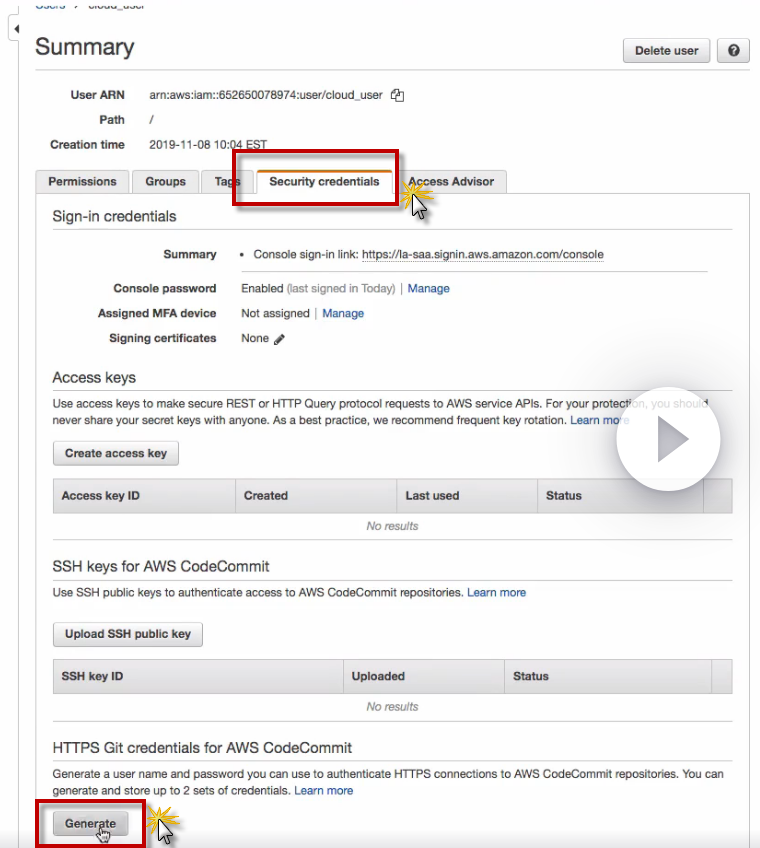Open the console sign-in link URL
The height and width of the screenshot is (848, 760).
click(482, 254)
